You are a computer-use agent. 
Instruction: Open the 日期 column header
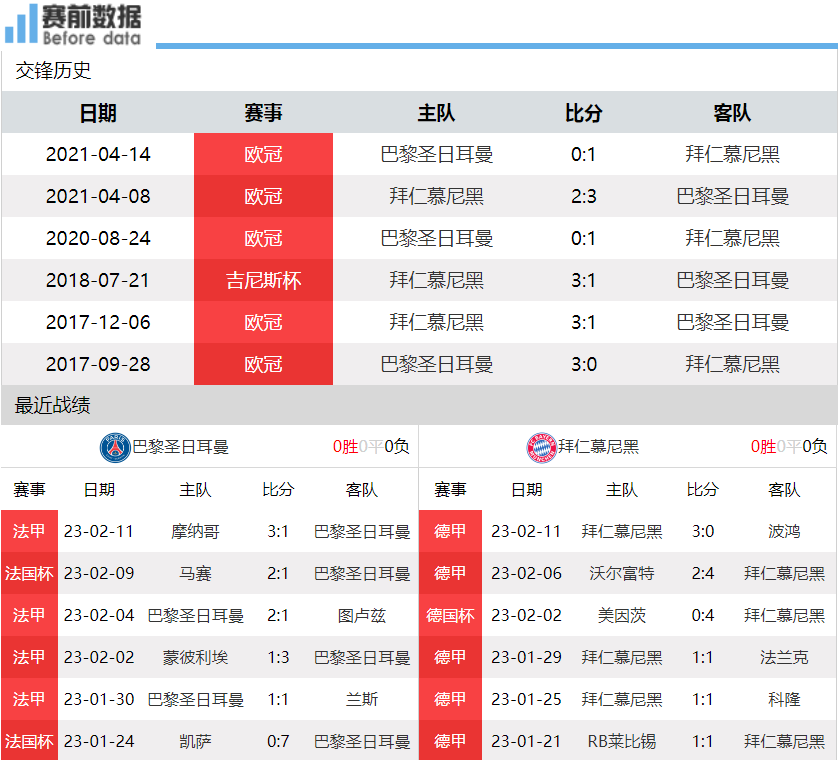tap(97, 113)
